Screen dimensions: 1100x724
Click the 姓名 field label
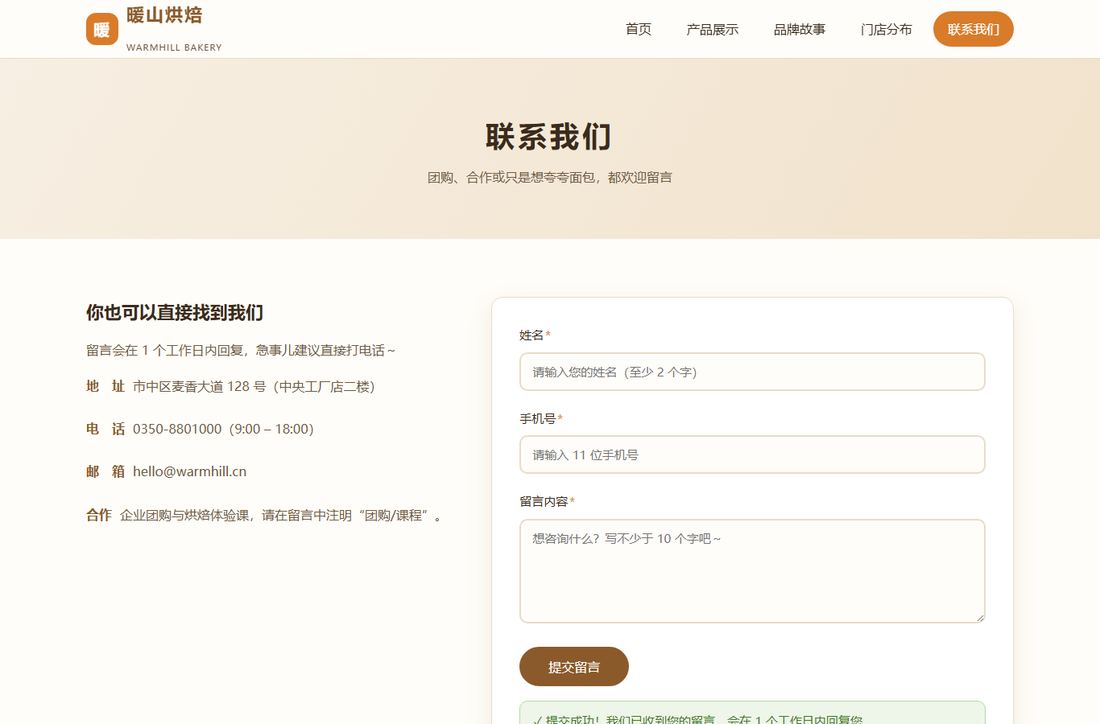tap(531, 335)
